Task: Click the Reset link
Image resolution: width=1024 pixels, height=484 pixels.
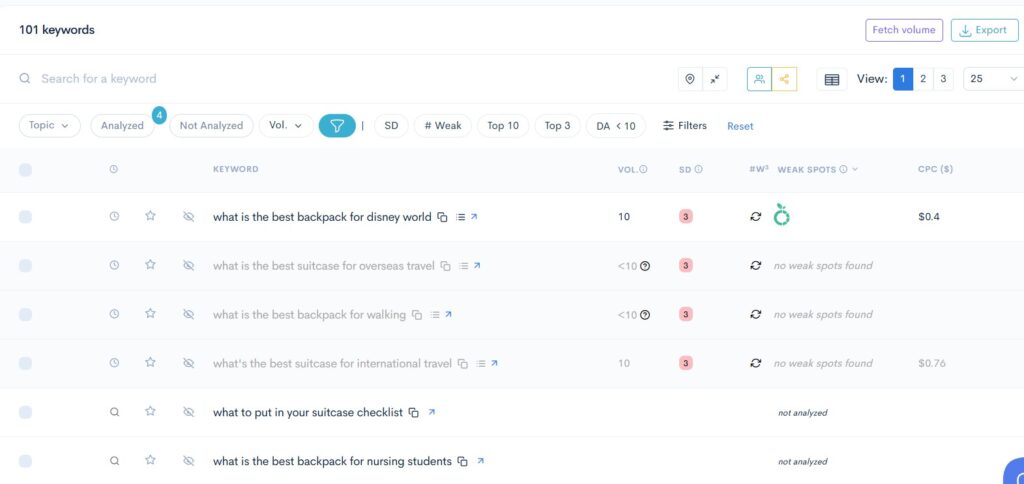Action: (x=740, y=126)
